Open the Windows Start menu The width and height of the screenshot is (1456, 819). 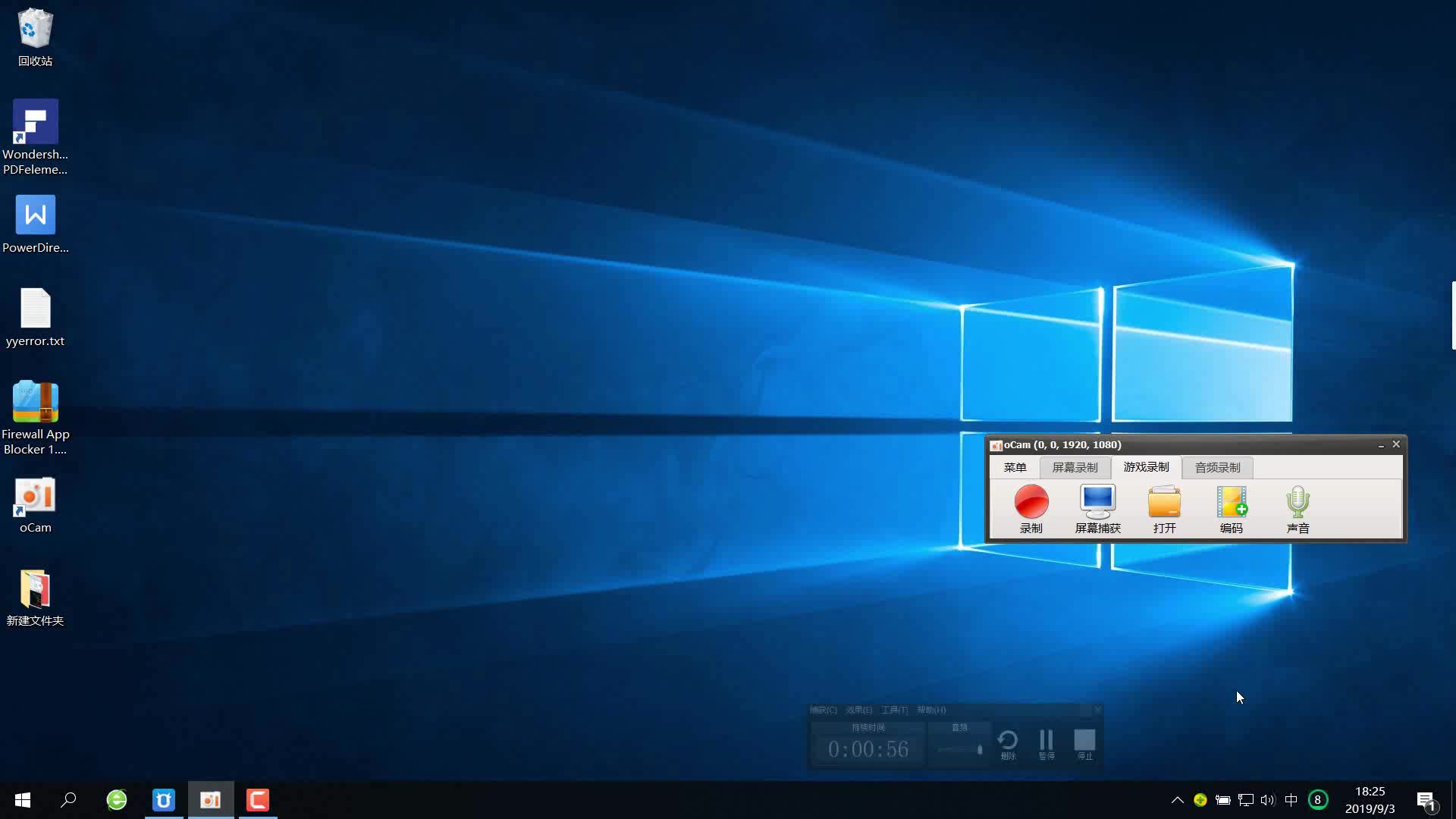(23, 799)
